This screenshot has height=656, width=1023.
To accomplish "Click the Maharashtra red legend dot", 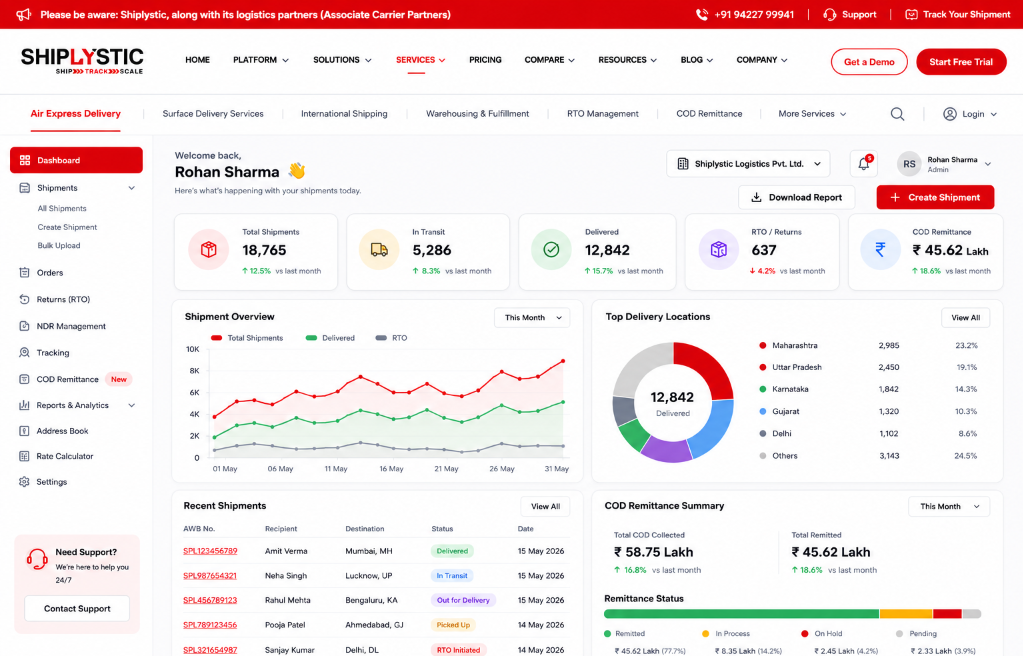I will [x=763, y=345].
